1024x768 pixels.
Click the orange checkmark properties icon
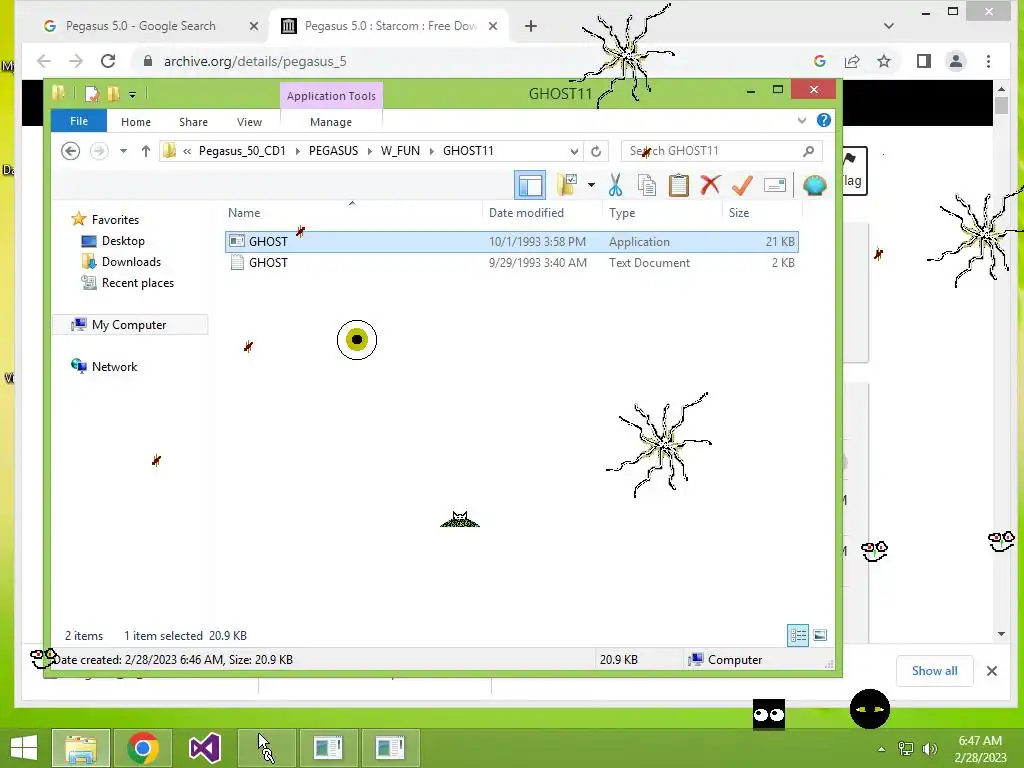pyautogui.click(x=742, y=185)
